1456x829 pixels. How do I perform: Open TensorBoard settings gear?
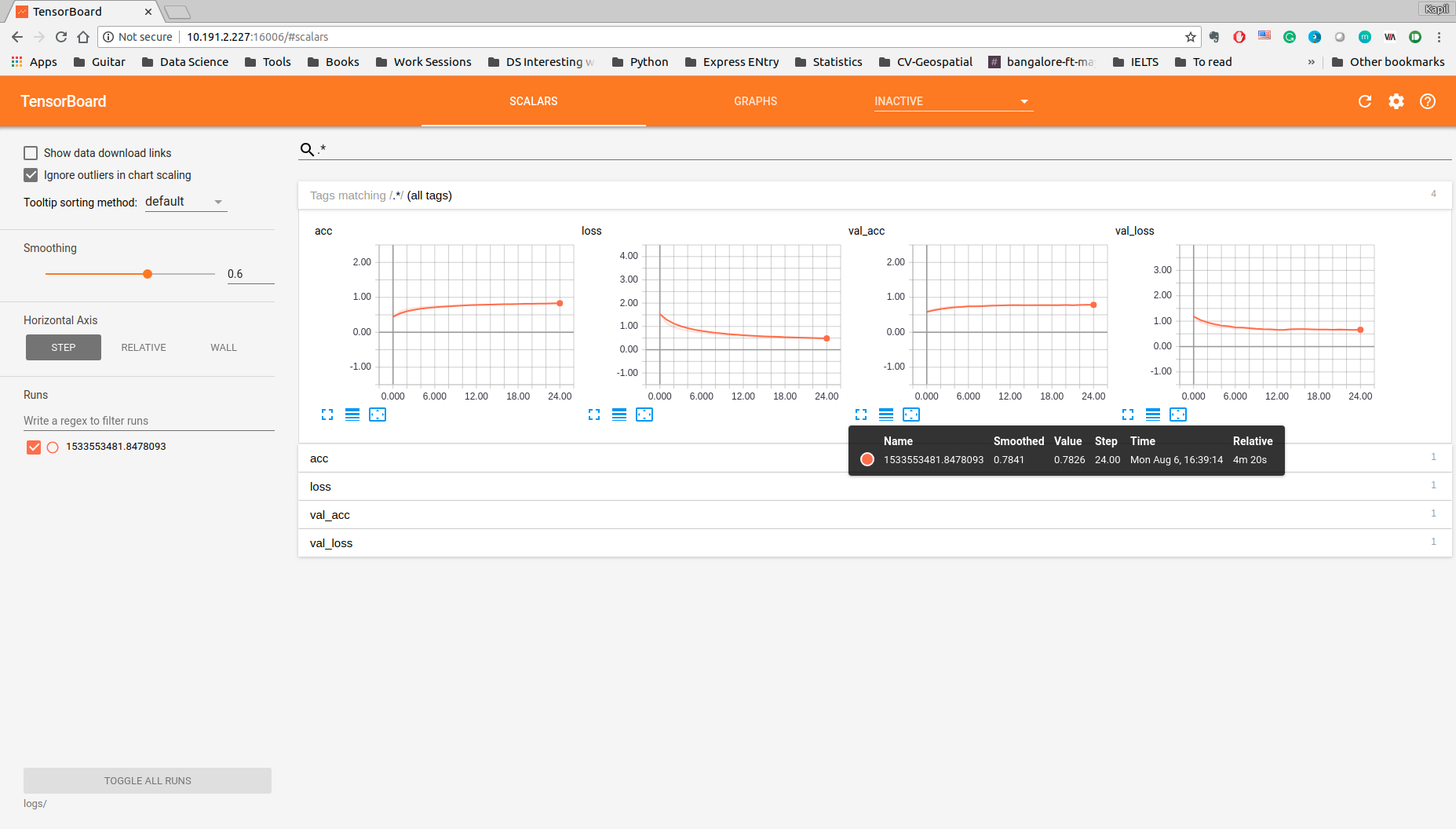click(1396, 101)
